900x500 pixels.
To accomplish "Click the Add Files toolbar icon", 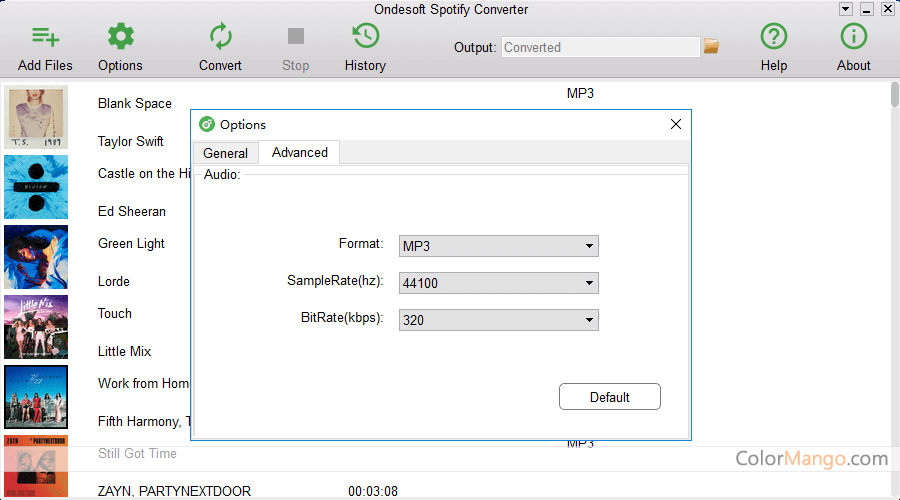I will pos(45,38).
